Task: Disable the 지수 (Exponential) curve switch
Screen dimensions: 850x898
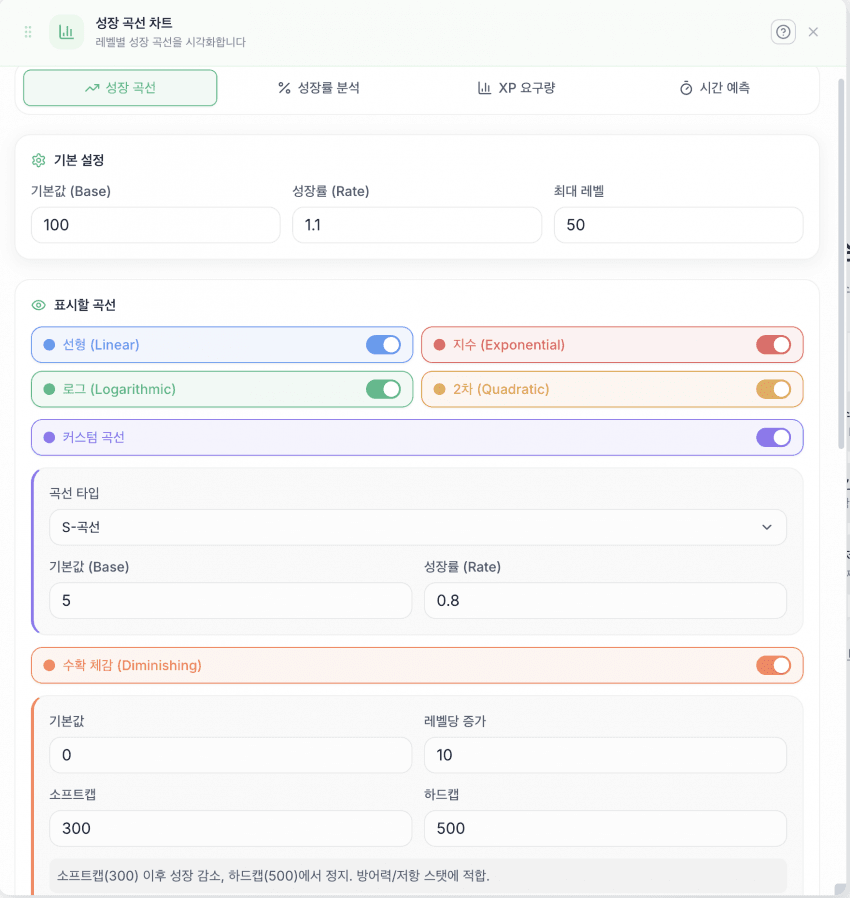Action: point(773,345)
